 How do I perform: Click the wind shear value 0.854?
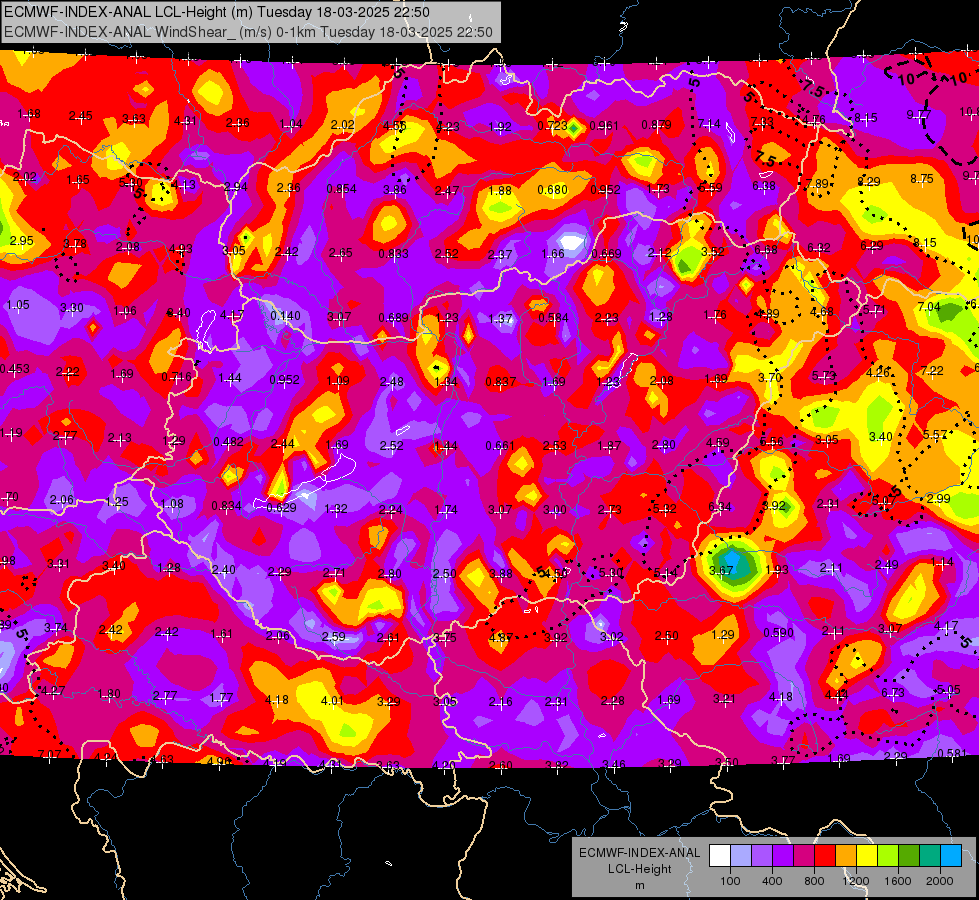[342, 189]
